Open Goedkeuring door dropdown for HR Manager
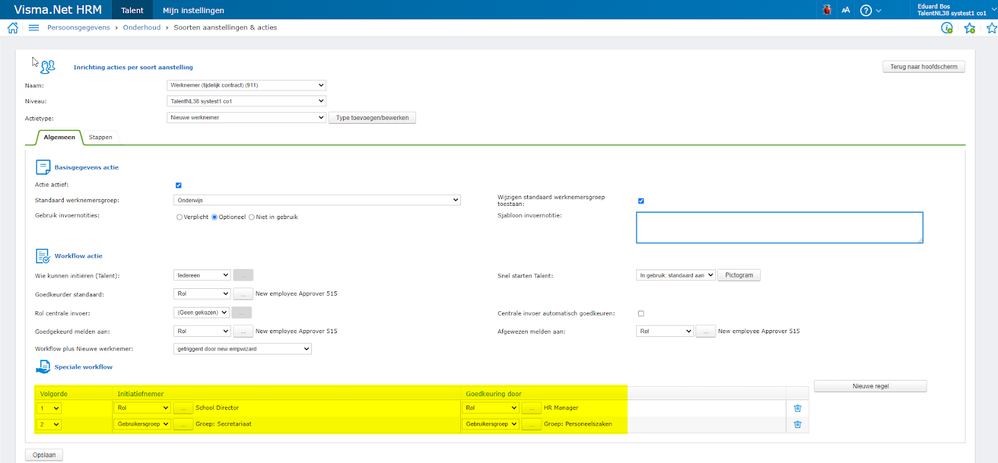The height and width of the screenshot is (463, 998). coord(490,408)
